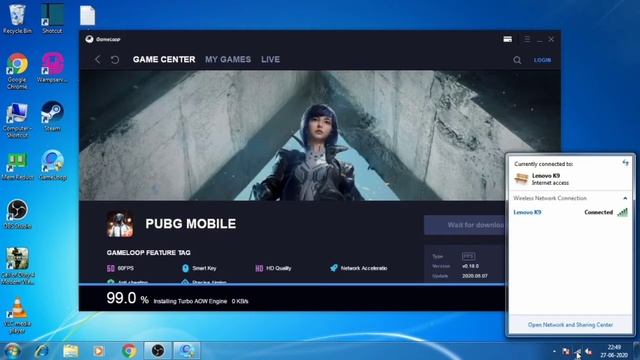The width and height of the screenshot is (640, 360).
Task: Select the Shotcut desktop shortcut
Action: (x=52, y=19)
